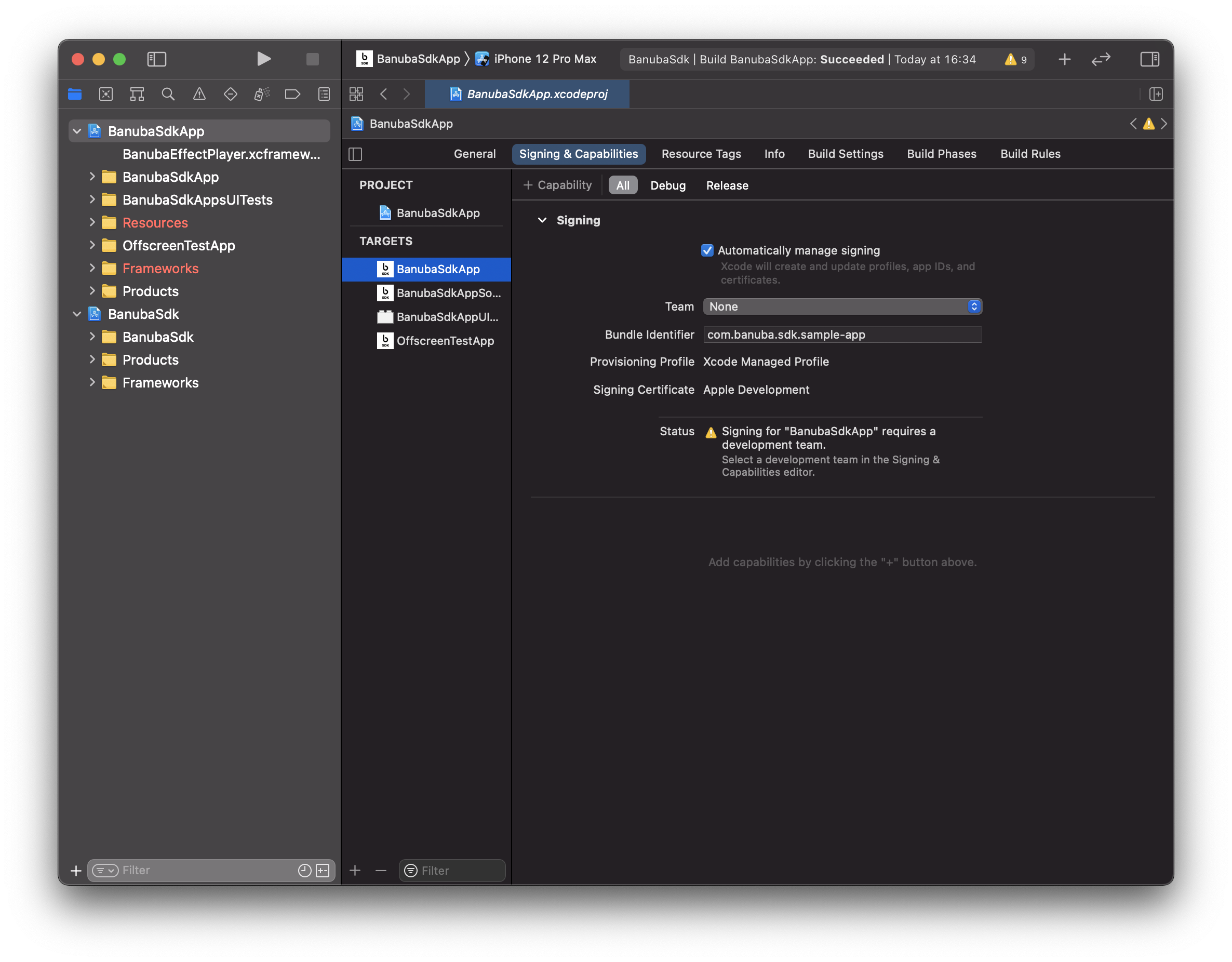Add editor on right
Viewport: 1232px width, 962px height.
1156,93
